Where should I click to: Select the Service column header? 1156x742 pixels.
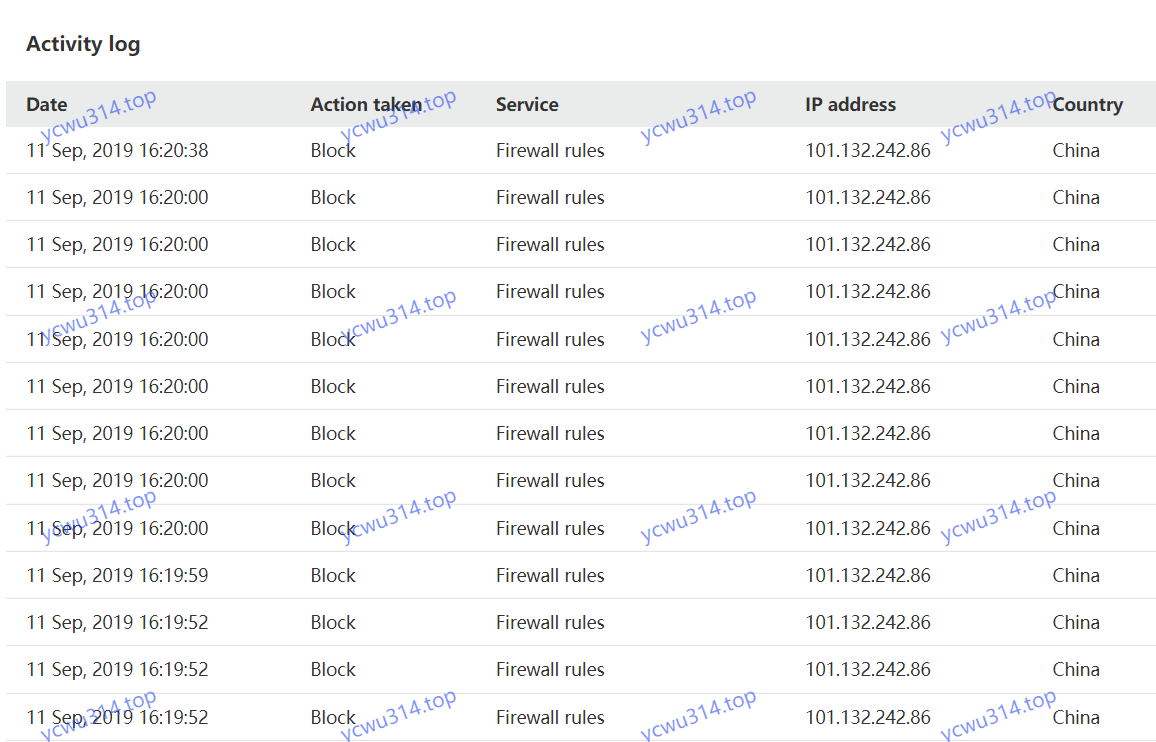[527, 105]
